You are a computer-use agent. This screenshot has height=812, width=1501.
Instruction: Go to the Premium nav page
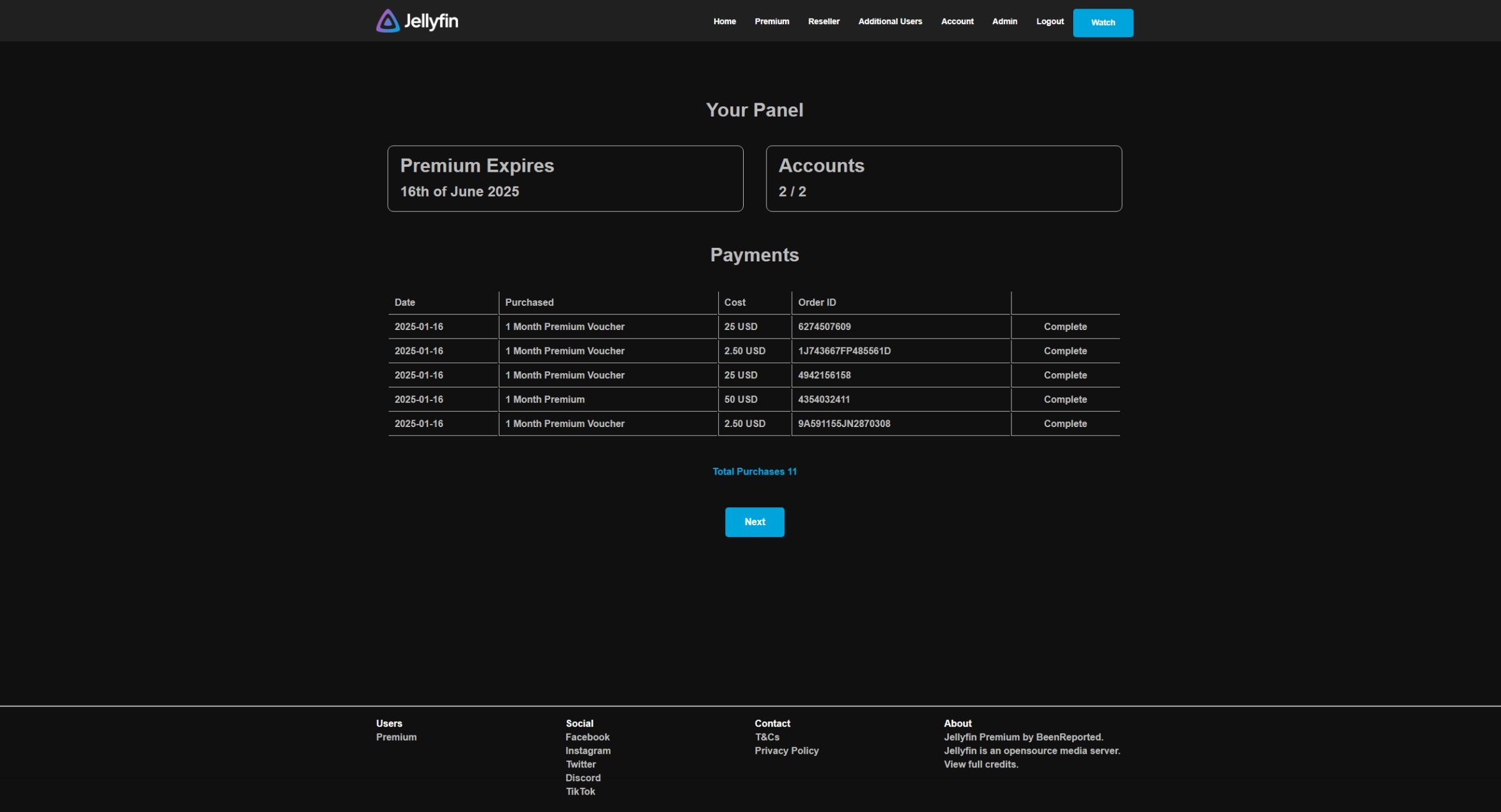[772, 22]
